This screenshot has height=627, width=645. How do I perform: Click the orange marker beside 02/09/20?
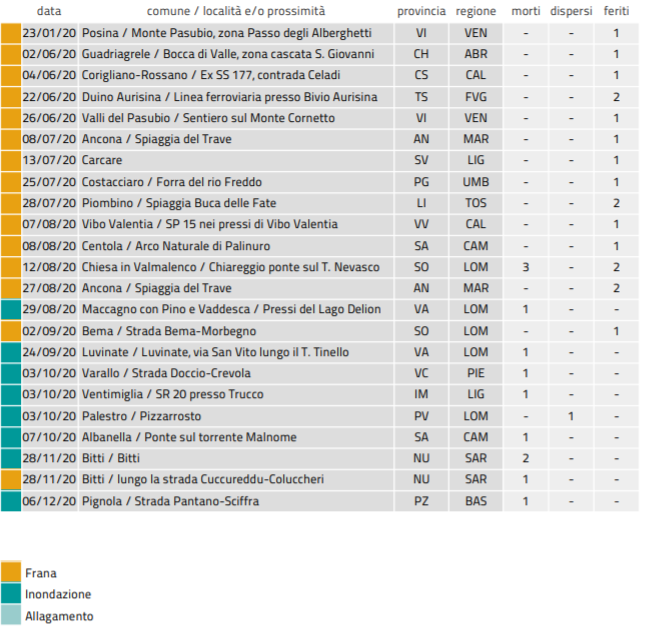click(10, 330)
